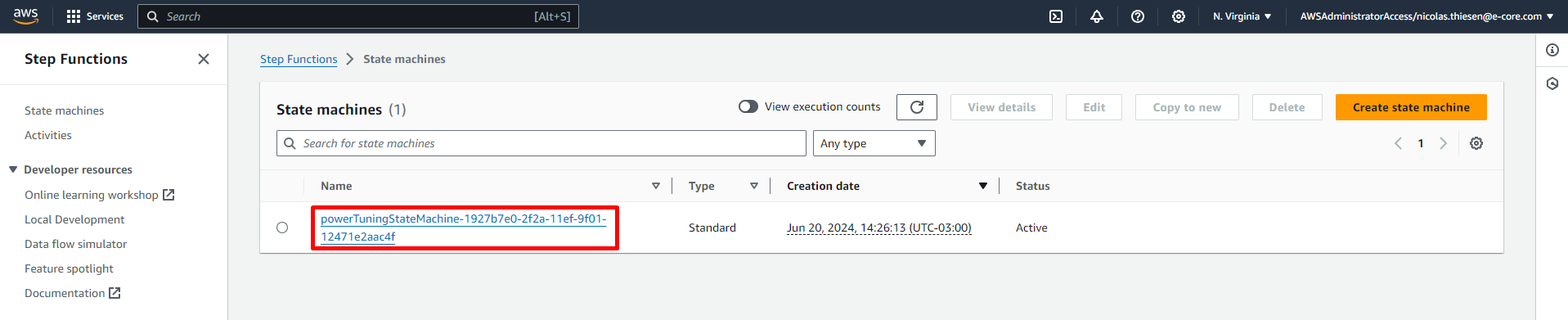Sort by Creation date column arrow
The height and width of the screenshot is (320, 1568).
(x=983, y=187)
